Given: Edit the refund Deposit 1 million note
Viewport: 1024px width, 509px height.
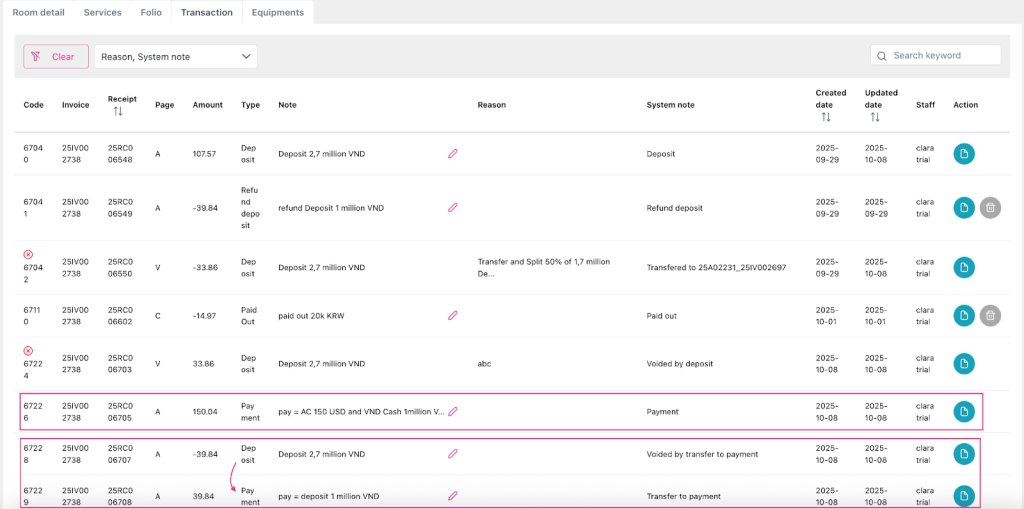Looking at the screenshot, I should tap(452, 208).
